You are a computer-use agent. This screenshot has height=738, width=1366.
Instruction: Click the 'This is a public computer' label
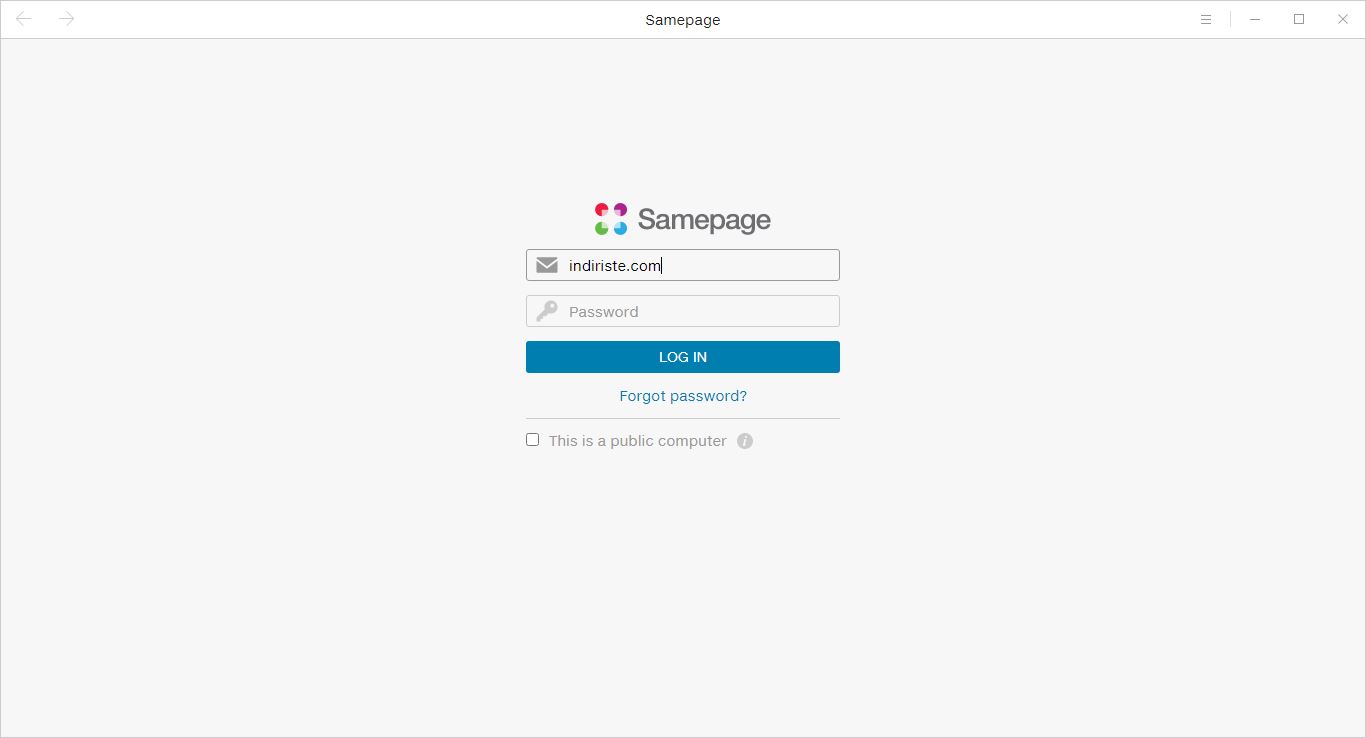tap(638, 441)
